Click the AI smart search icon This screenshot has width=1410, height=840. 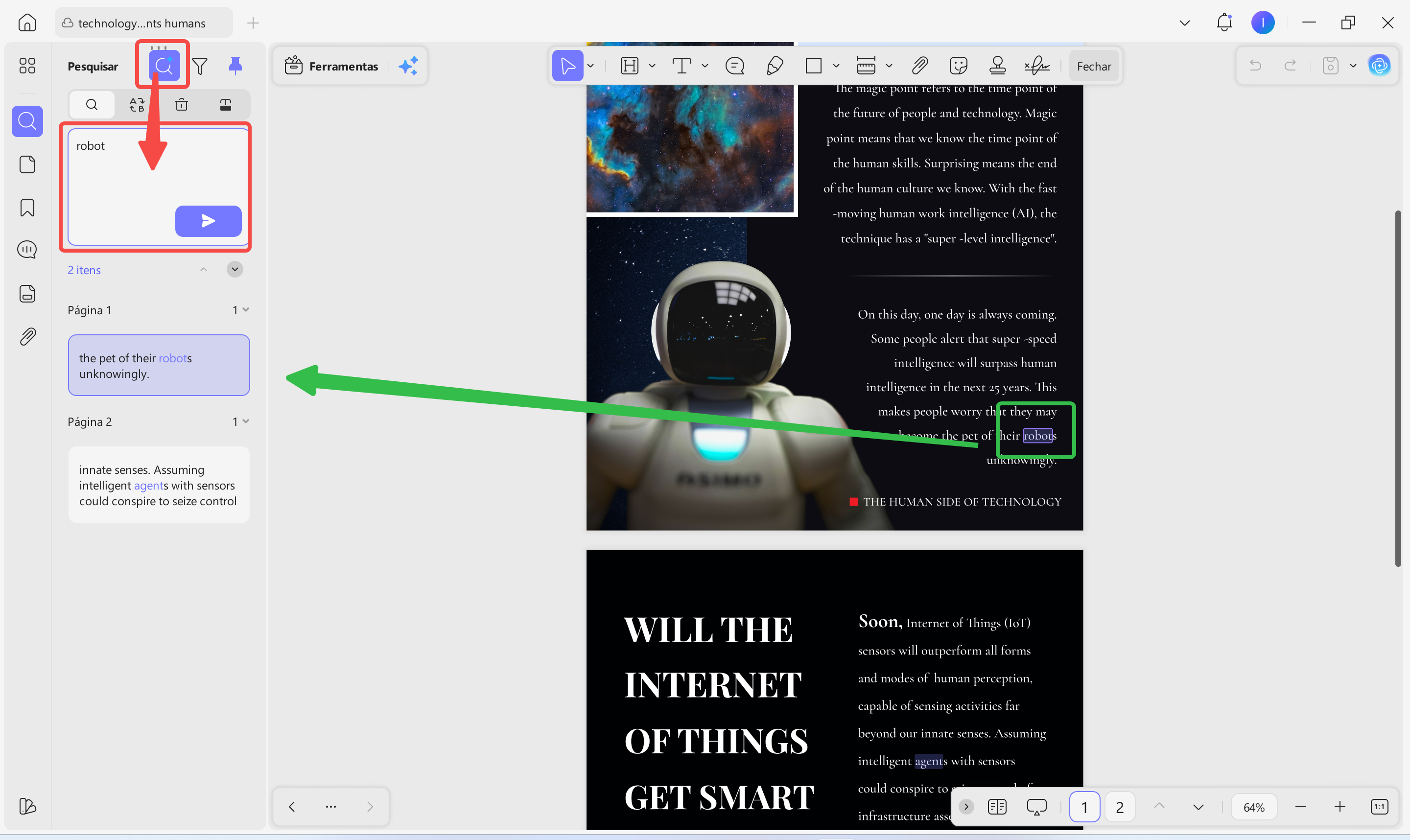[x=164, y=66]
